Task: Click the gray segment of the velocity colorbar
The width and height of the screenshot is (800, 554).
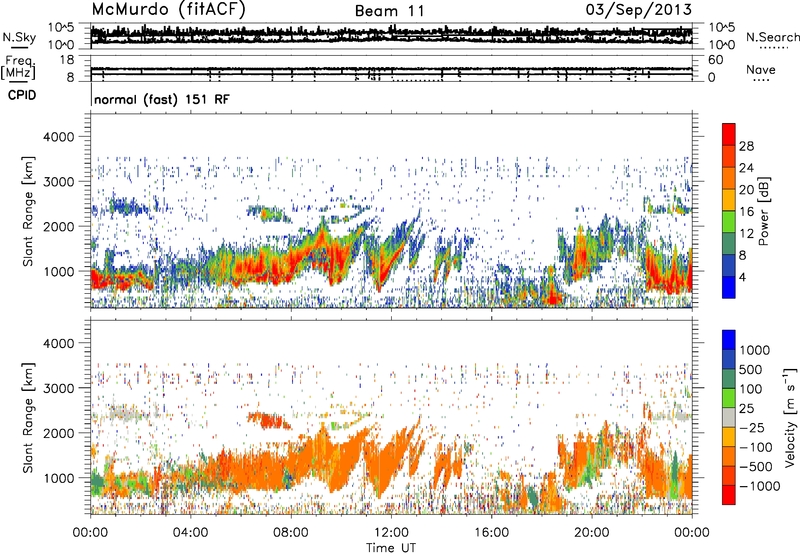Action: coord(729,418)
